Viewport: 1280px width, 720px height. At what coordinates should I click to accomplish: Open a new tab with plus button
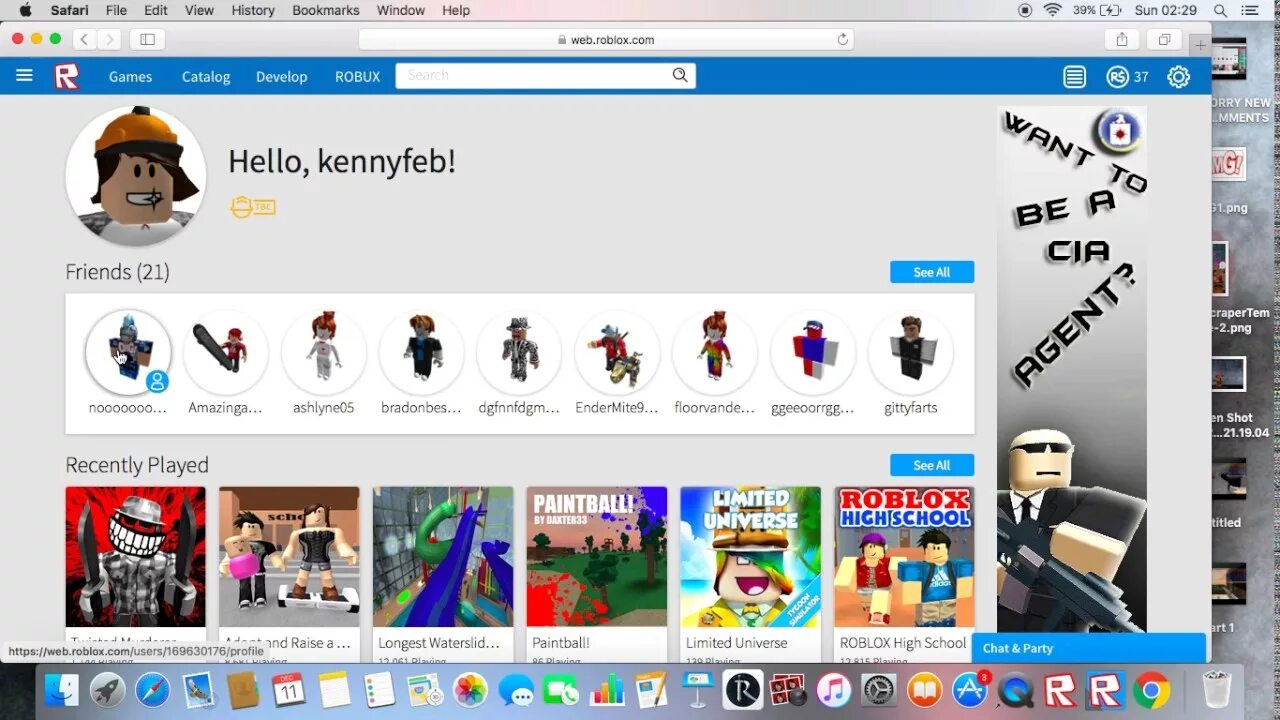coord(1200,45)
